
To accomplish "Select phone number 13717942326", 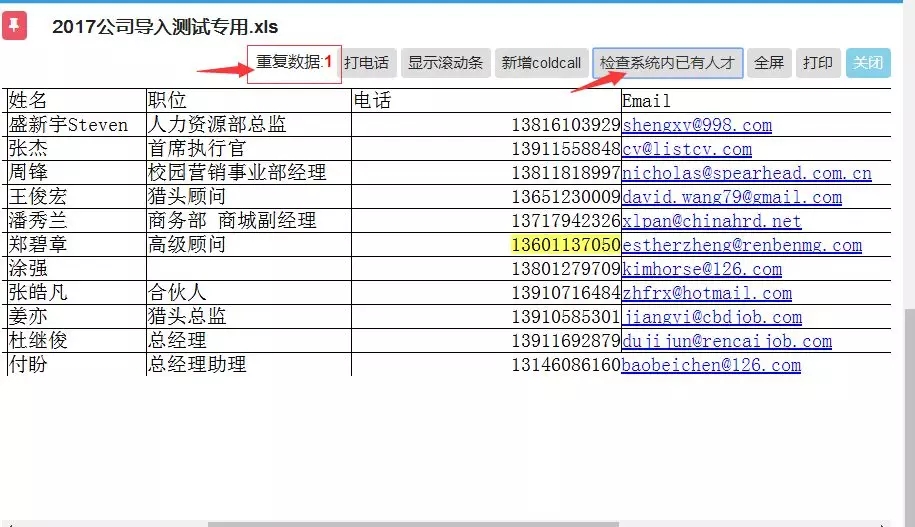I will point(565,221).
